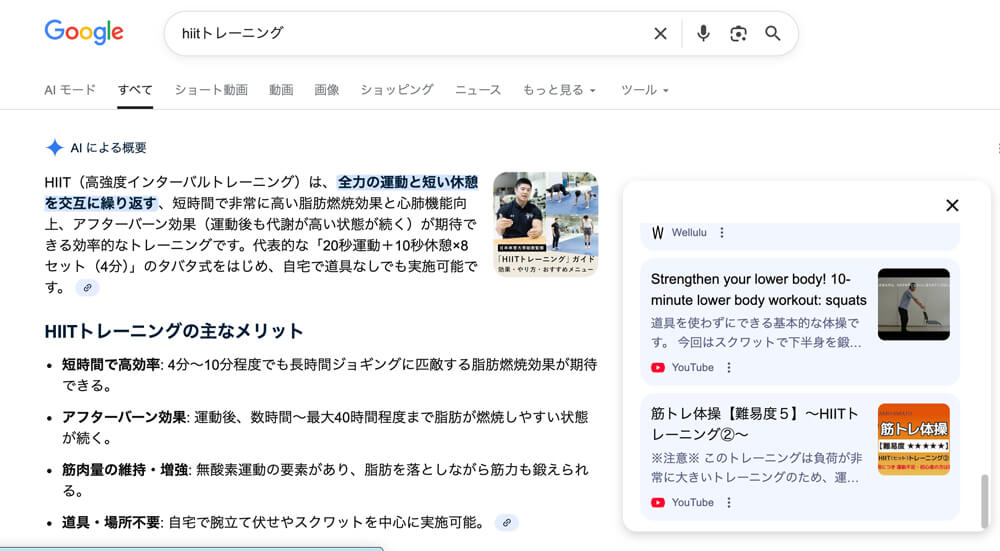Open the squats workout video thumbnail
Image resolution: width=1000 pixels, height=551 pixels.
tap(913, 304)
